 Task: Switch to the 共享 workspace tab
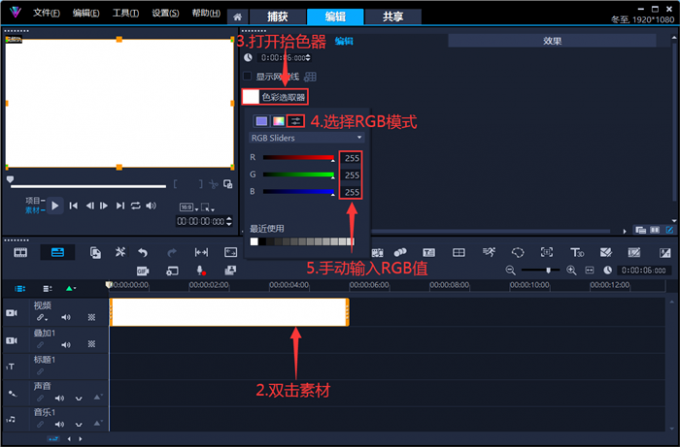click(393, 16)
